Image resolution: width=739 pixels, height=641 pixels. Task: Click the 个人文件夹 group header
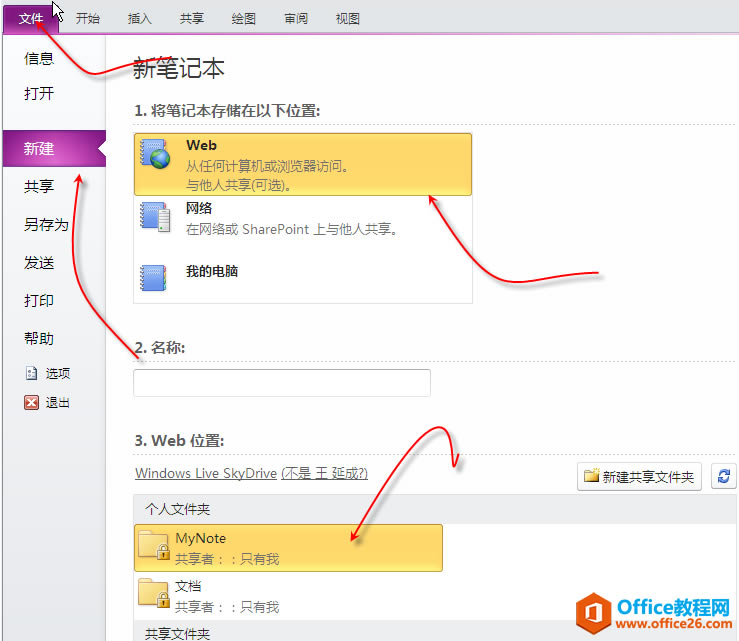(x=435, y=509)
